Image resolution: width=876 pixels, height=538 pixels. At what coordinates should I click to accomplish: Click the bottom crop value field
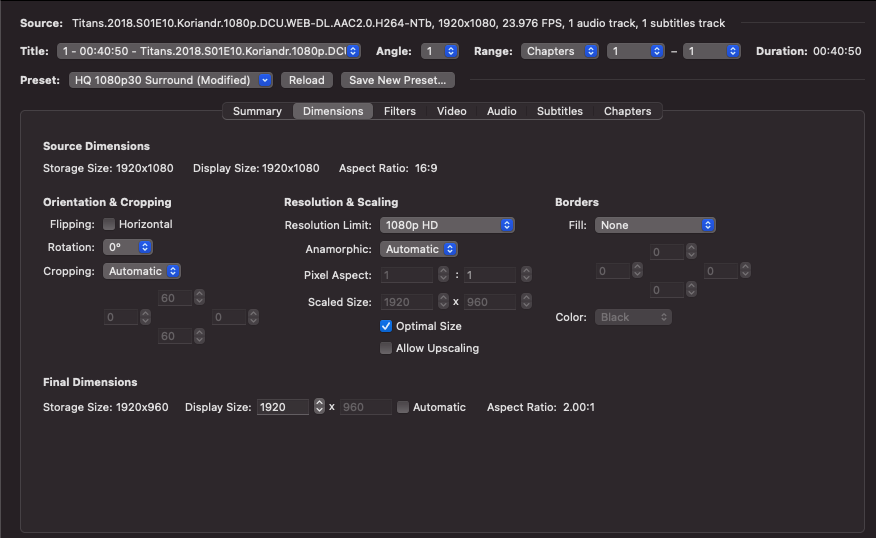click(x=175, y=336)
